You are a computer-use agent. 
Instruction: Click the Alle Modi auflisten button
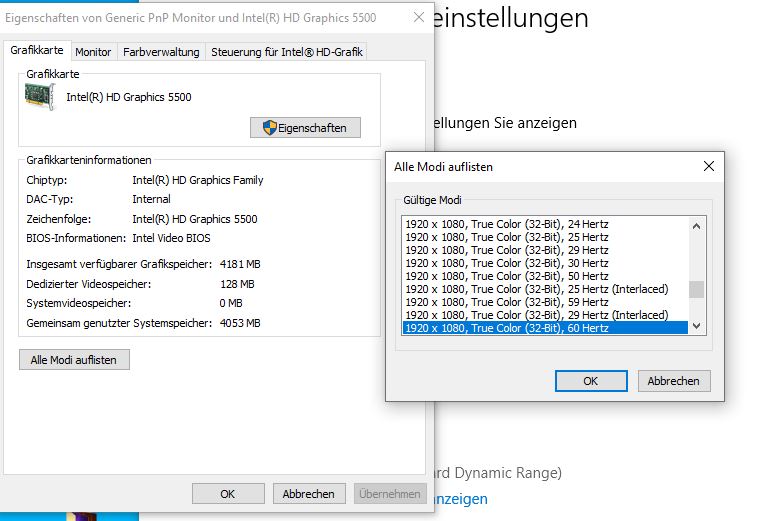tap(74, 360)
